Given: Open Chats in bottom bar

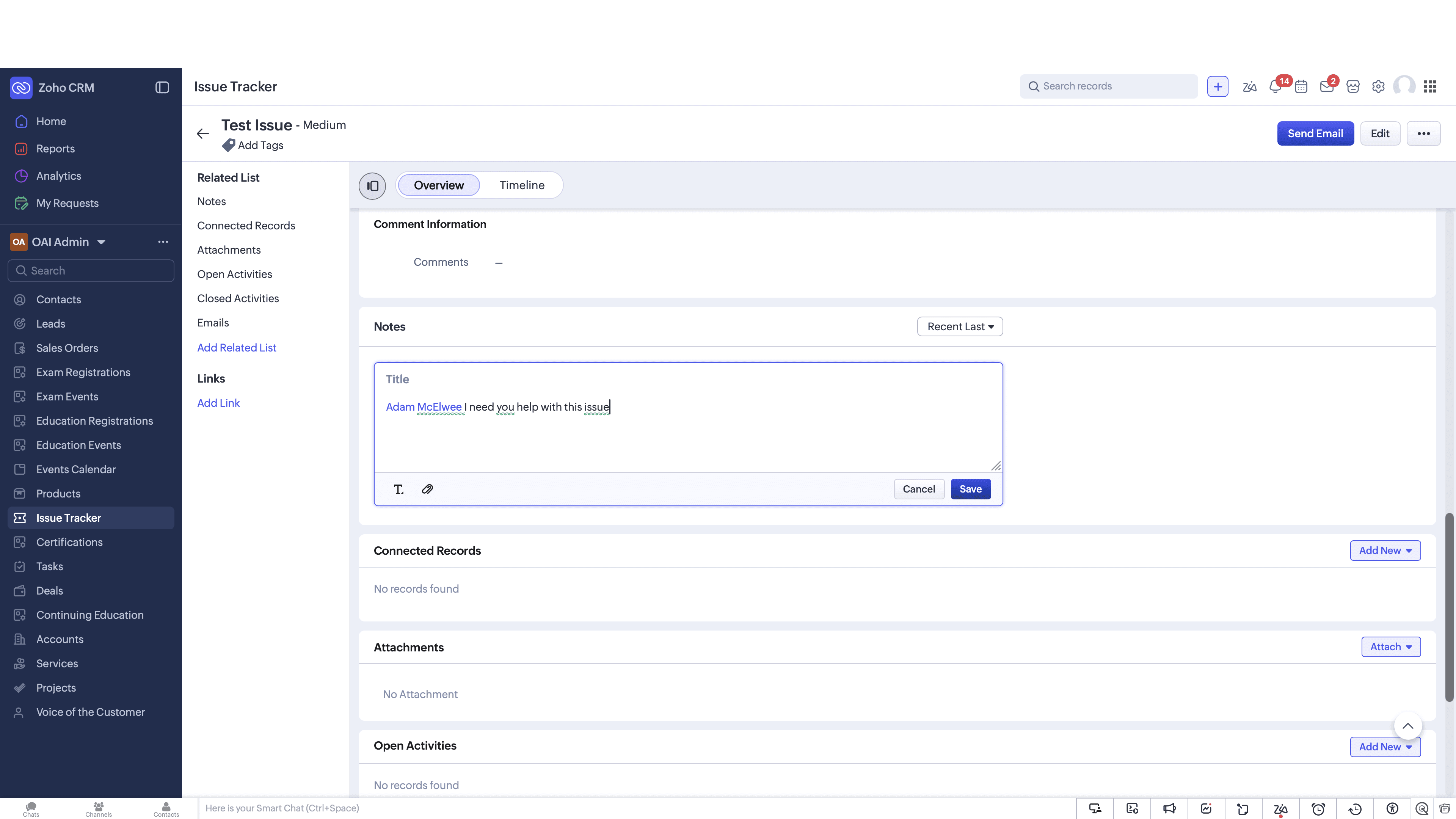Looking at the screenshot, I should coord(31,809).
